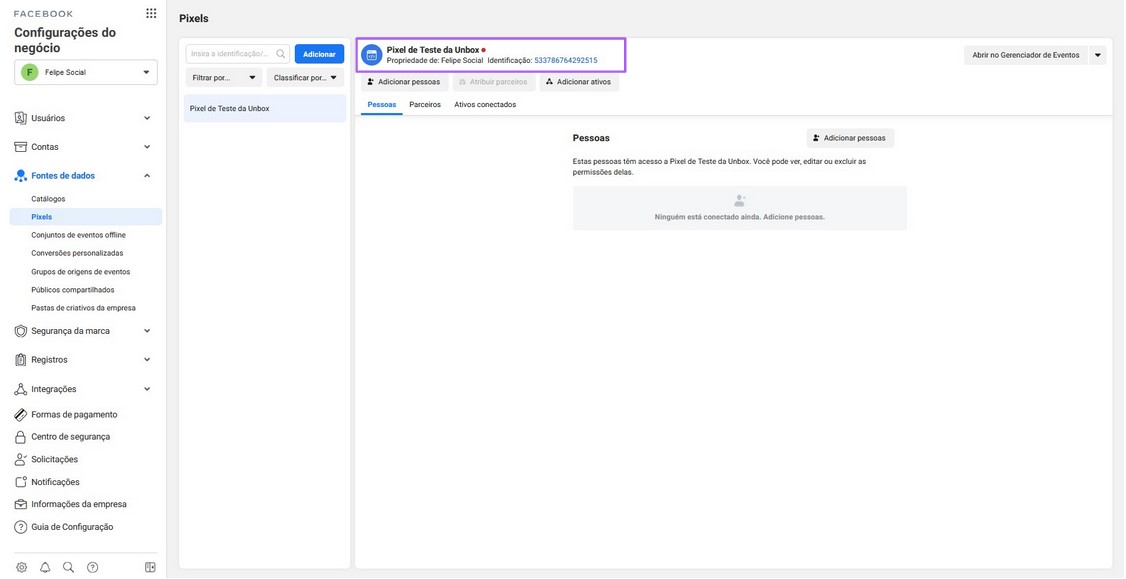The height and width of the screenshot is (579, 1126).
Task: Click the blue pixel icon in header
Action: pyautogui.click(x=371, y=55)
